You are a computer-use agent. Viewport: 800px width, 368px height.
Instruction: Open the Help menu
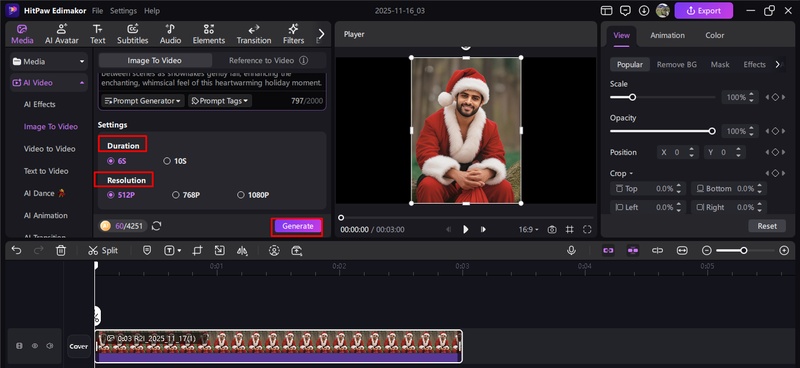[152, 11]
